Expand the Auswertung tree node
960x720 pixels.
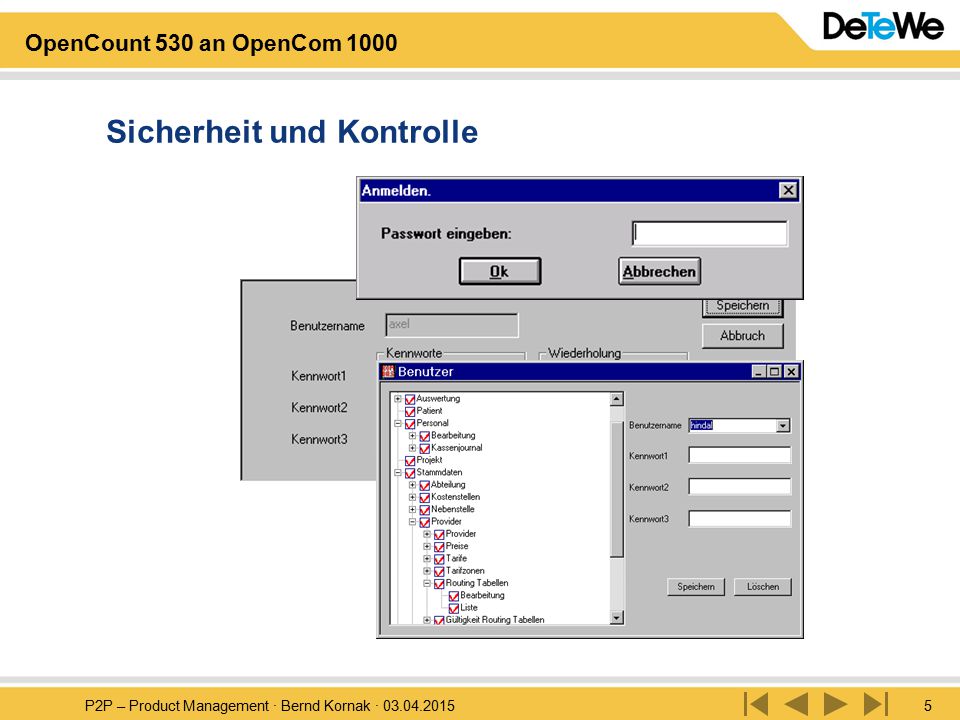[x=398, y=399]
